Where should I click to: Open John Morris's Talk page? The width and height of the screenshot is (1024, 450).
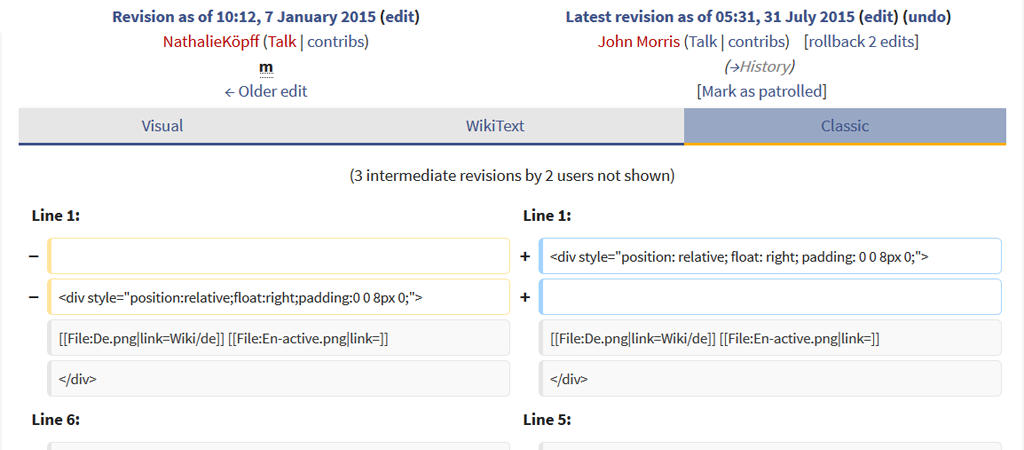(x=703, y=42)
